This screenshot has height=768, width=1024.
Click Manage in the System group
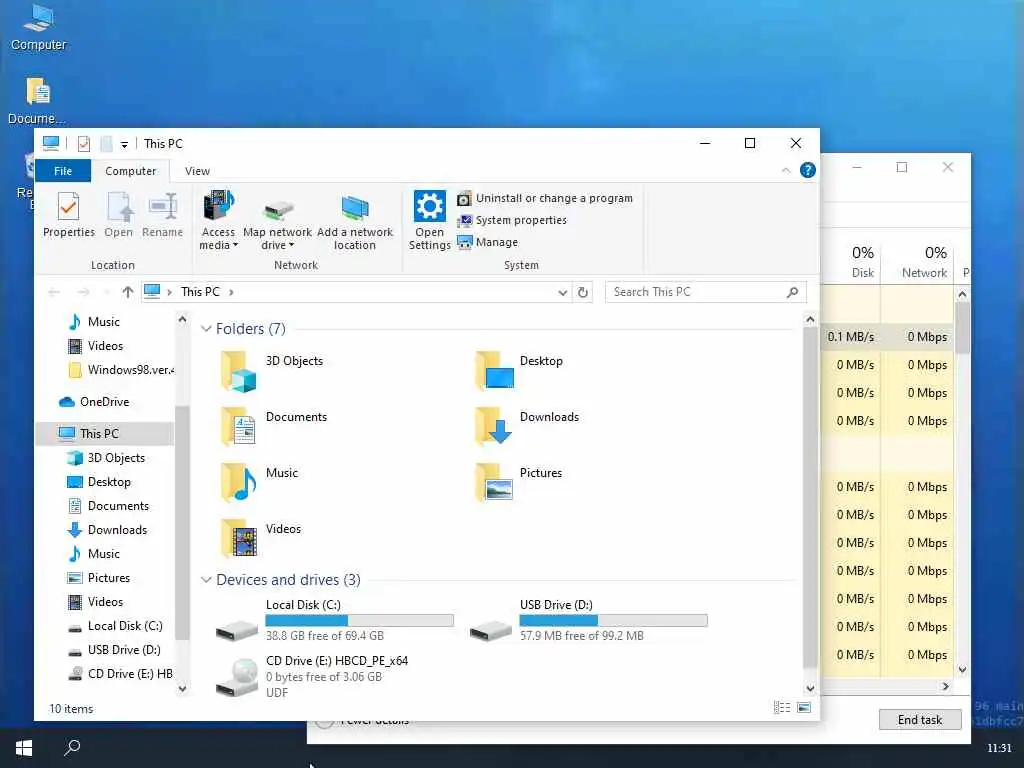click(488, 242)
